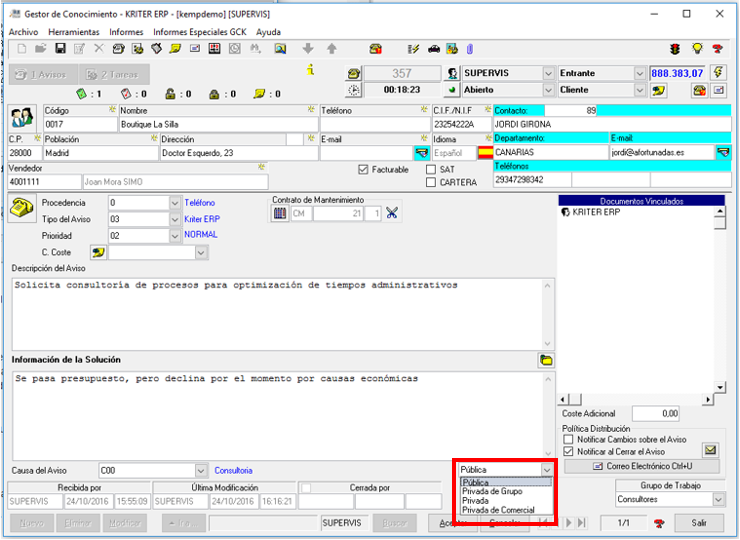
Task: Click the lightning bolt icon beside 888.383,07
Action: 718,73
